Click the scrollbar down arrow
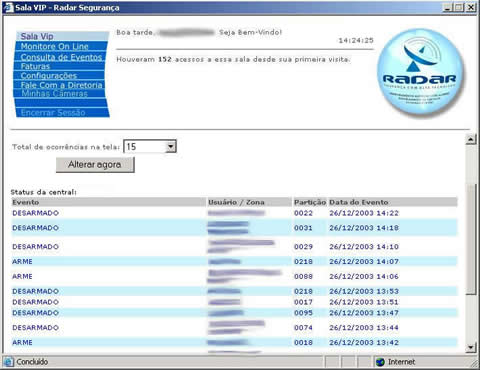The height and width of the screenshot is (370, 480). [x=471, y=348]
